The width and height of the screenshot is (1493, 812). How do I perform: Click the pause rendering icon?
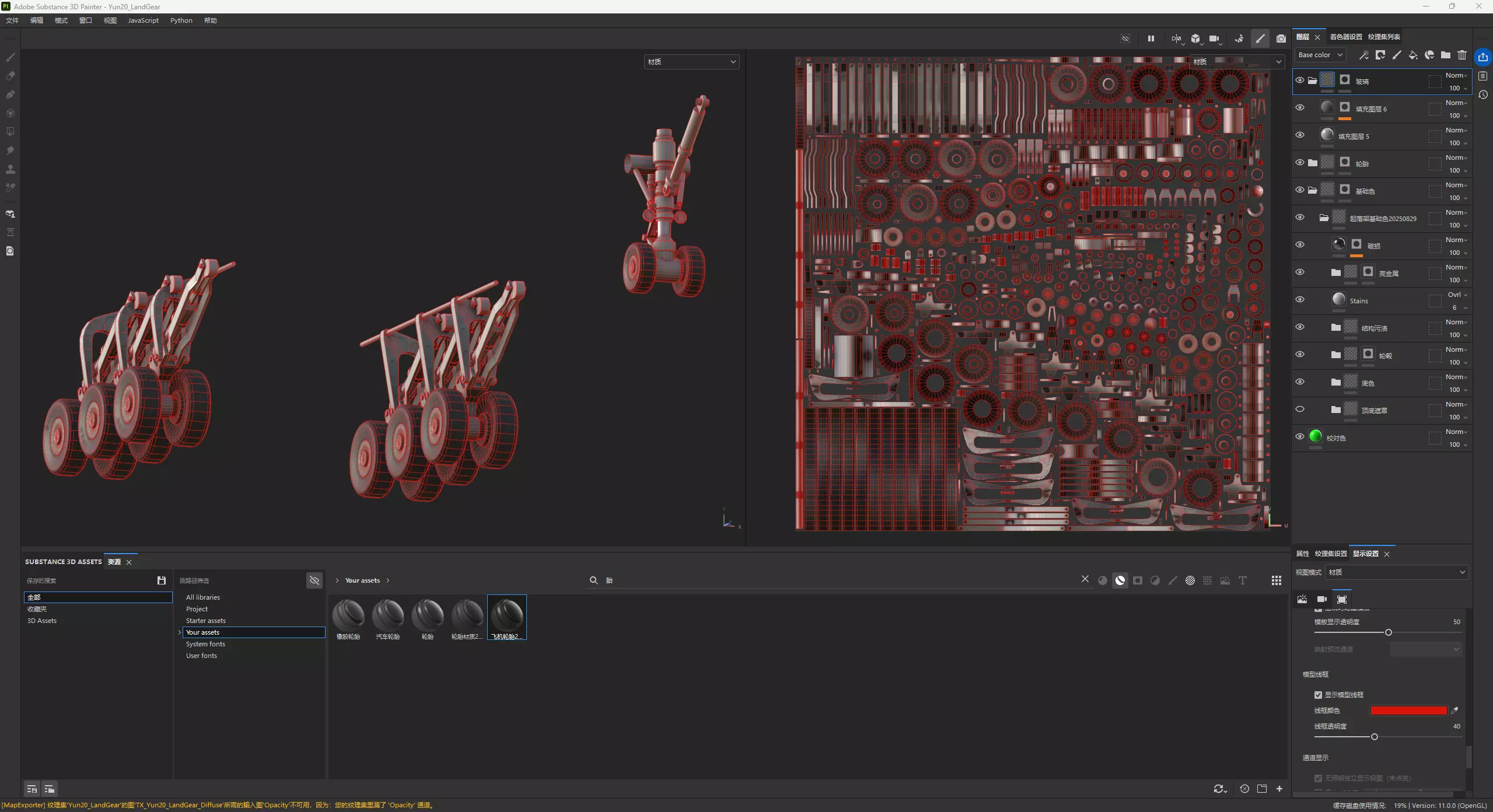pos(1151,39)
